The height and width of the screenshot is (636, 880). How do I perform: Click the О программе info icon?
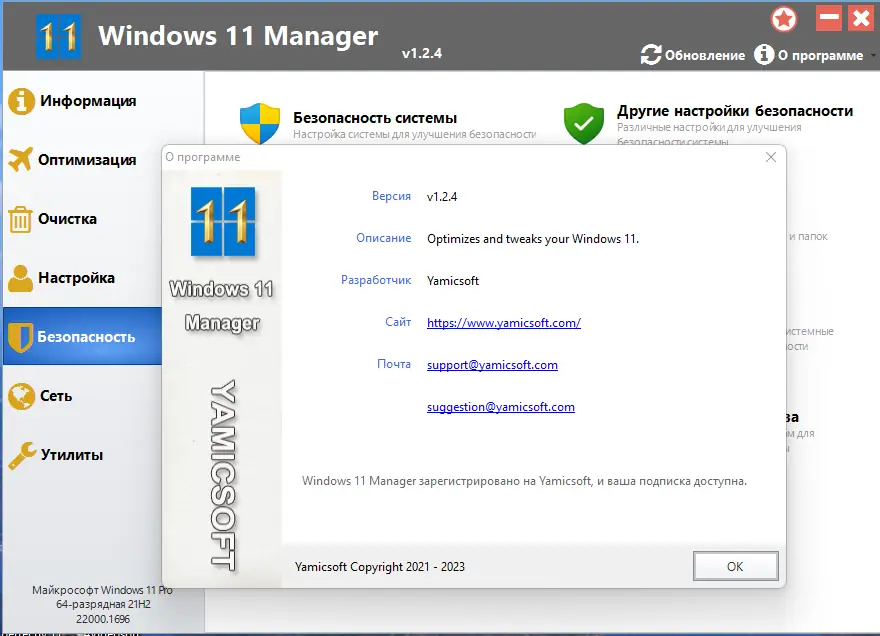[766, 56]
